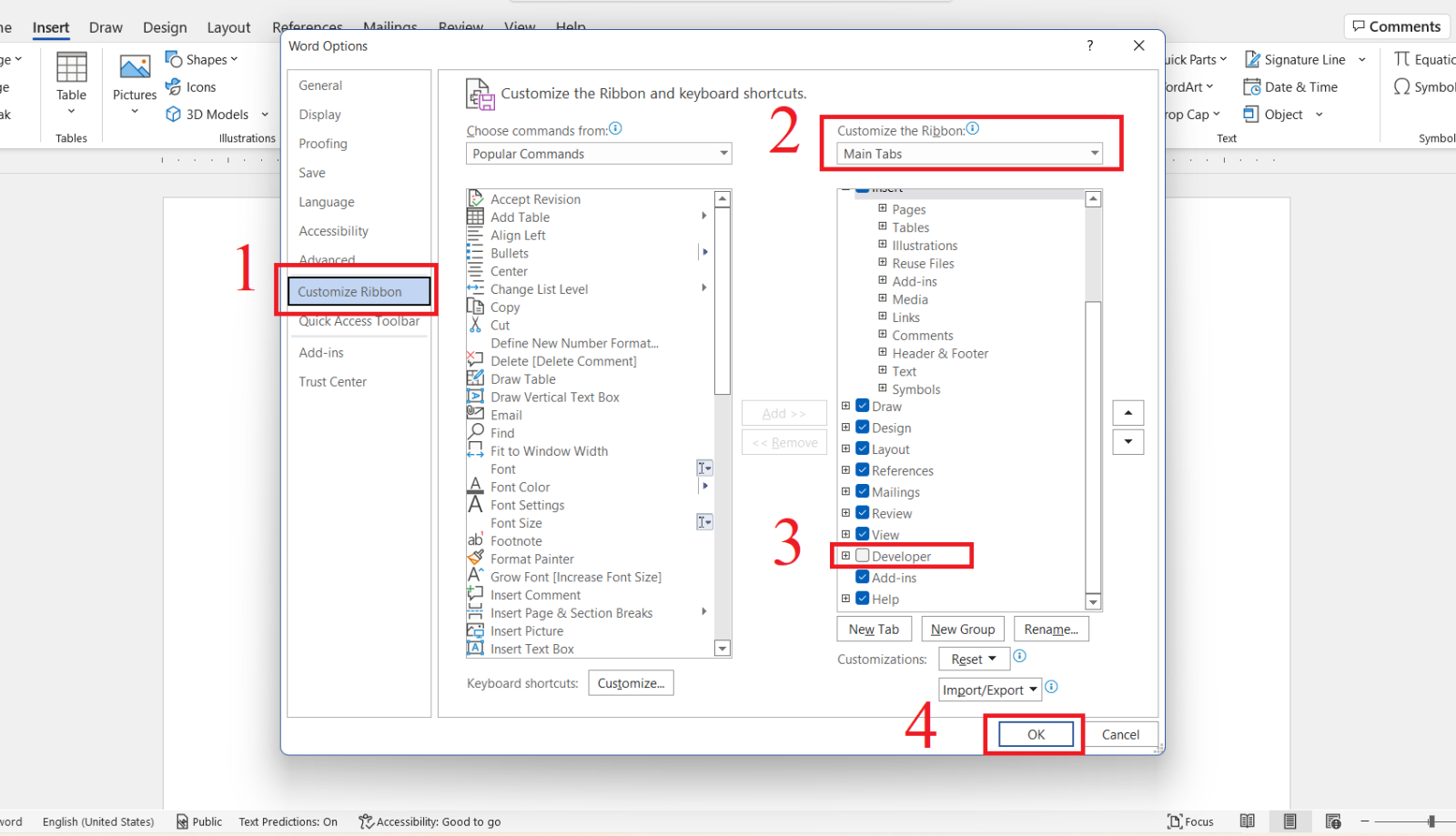Open the Customize the Ribbon Main Tabs dropdown
This screenshot has height=836, width=1456.
tap(970, 154)
